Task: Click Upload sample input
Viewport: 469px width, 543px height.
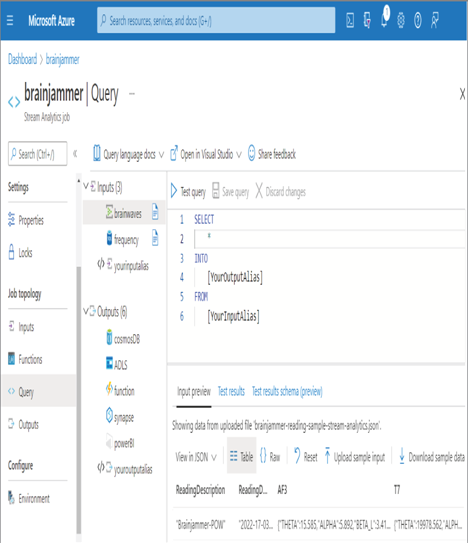Action: click(x=355, y=456)
